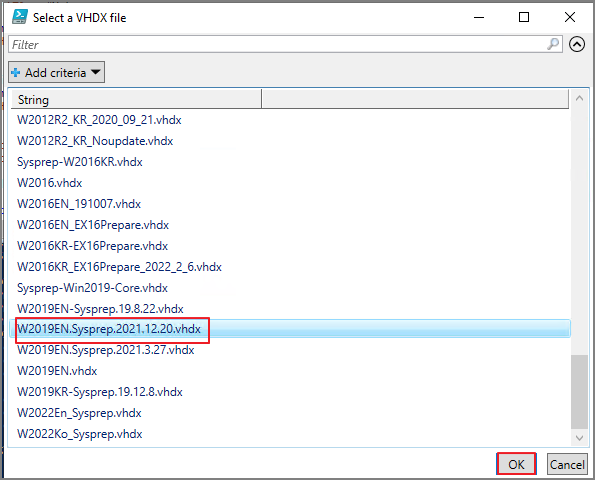
Task: Close the Select a VHDX file dialog
Action: click(570, 17)
